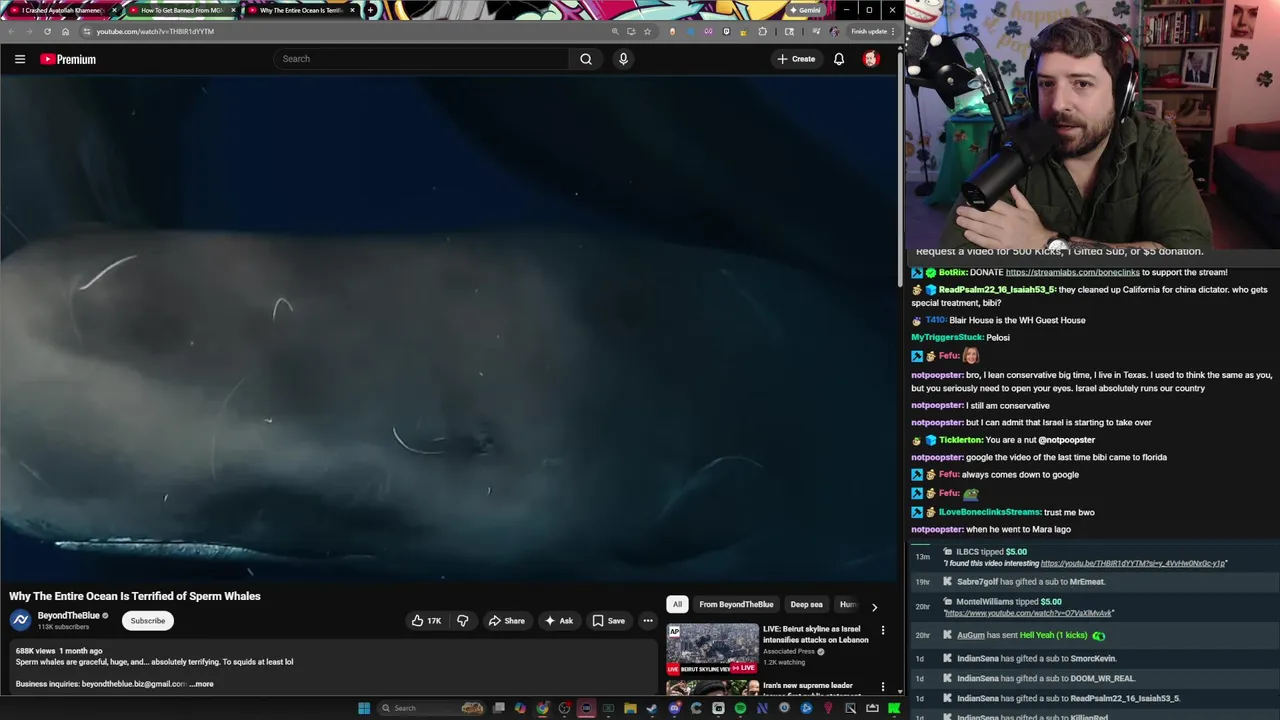Open YouTube notifications bell

tap(839, 59)
